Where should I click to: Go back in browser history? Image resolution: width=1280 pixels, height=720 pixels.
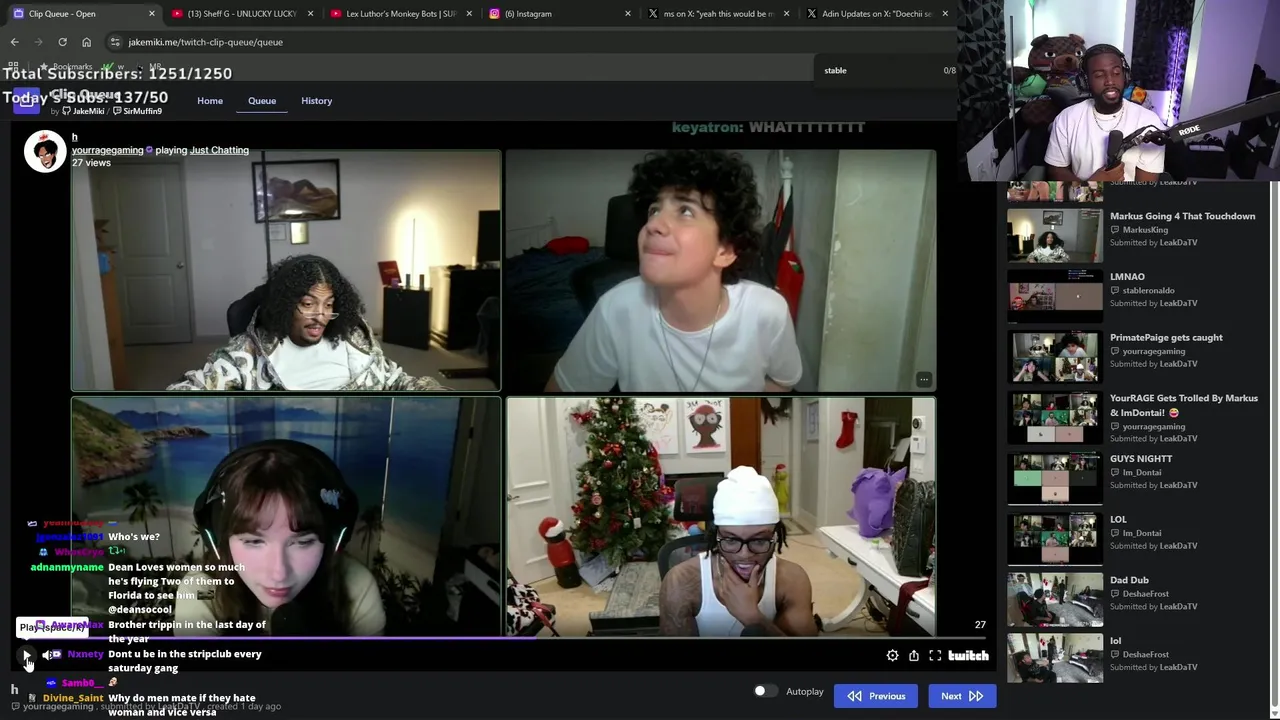[x=14, y=42]
